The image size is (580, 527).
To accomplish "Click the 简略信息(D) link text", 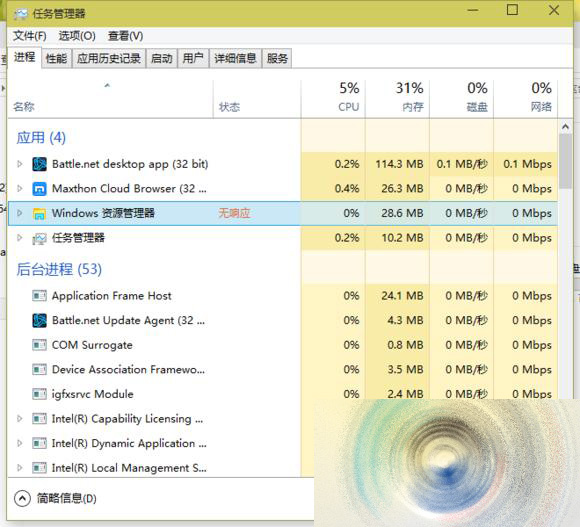I will pos(67,499).
